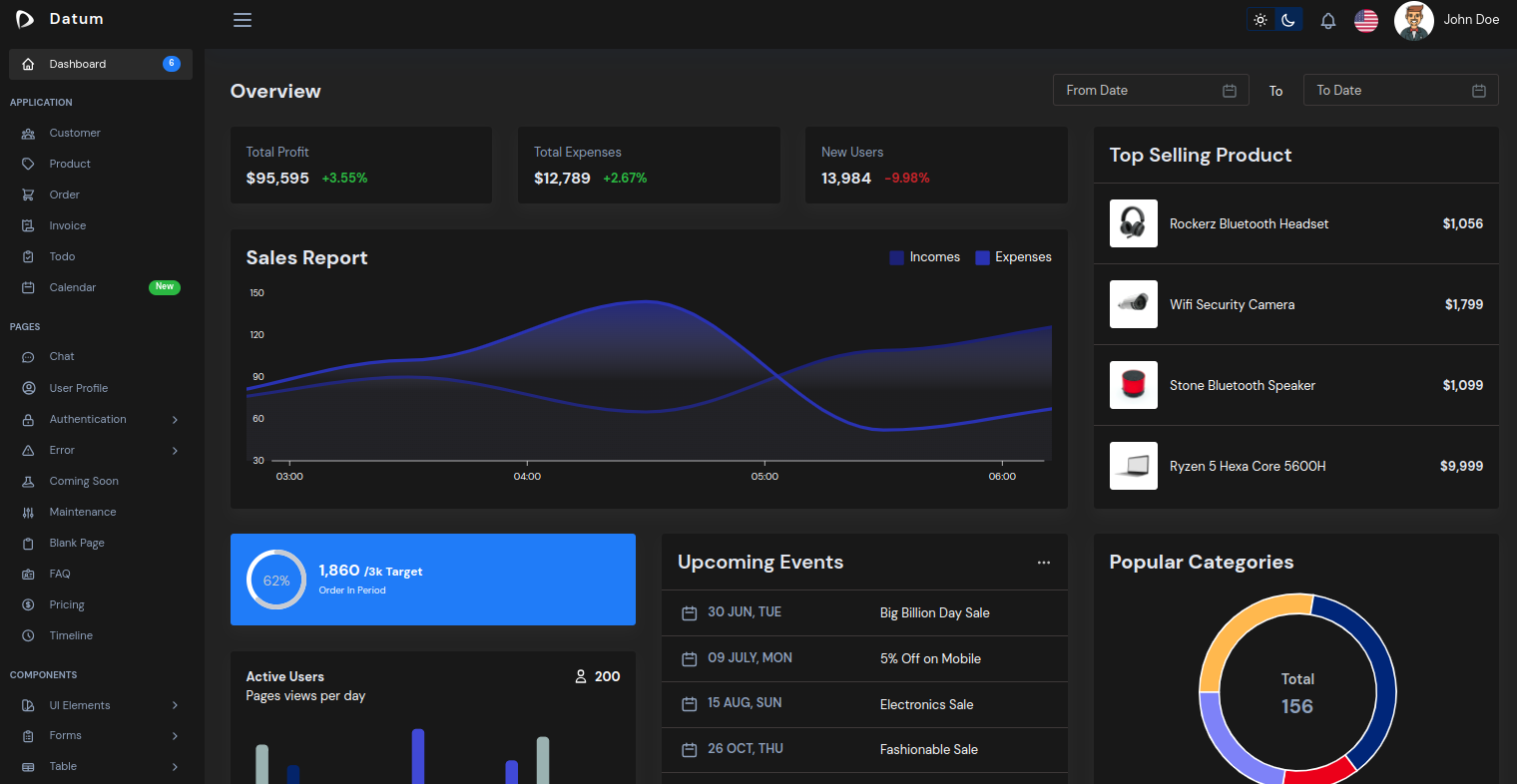
Task: Click the To Date input field
Action: [x=1387, y=91]
